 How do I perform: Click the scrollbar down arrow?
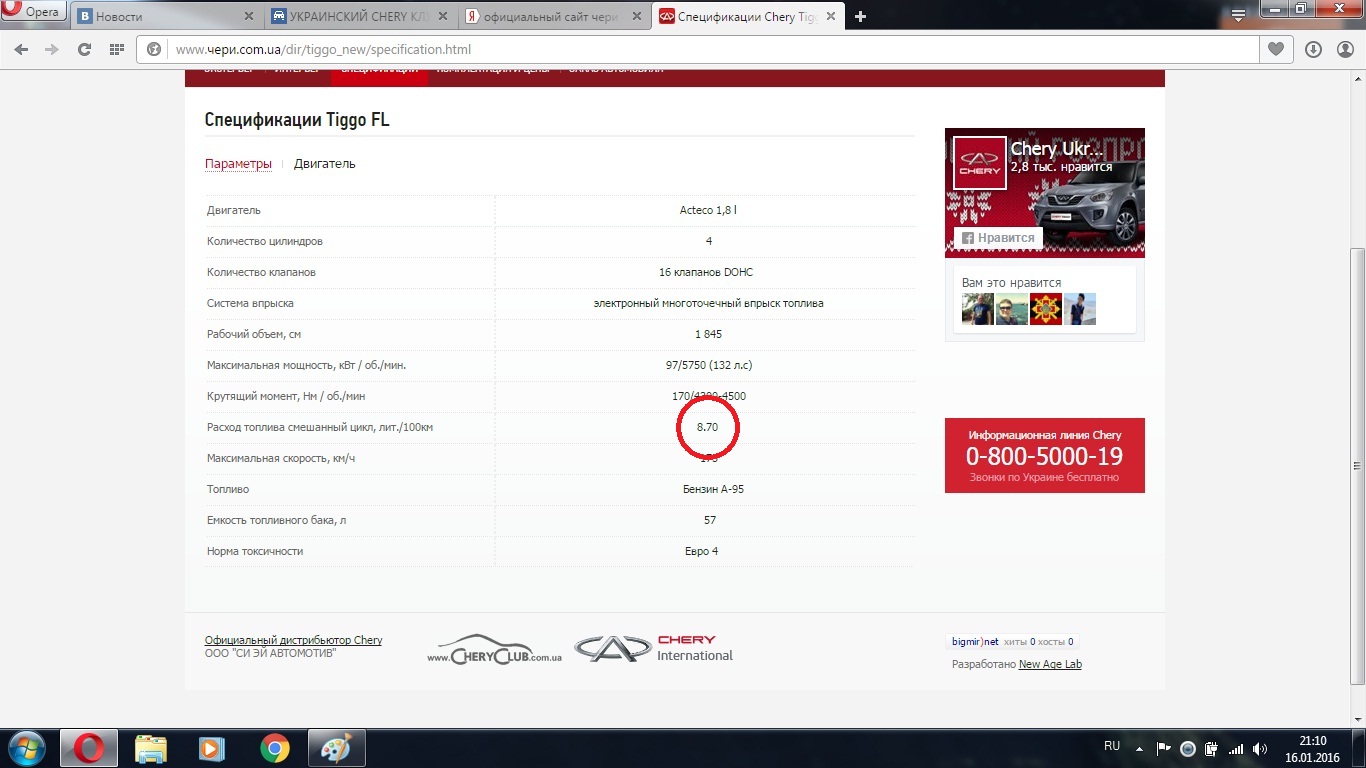[1357, 720]
